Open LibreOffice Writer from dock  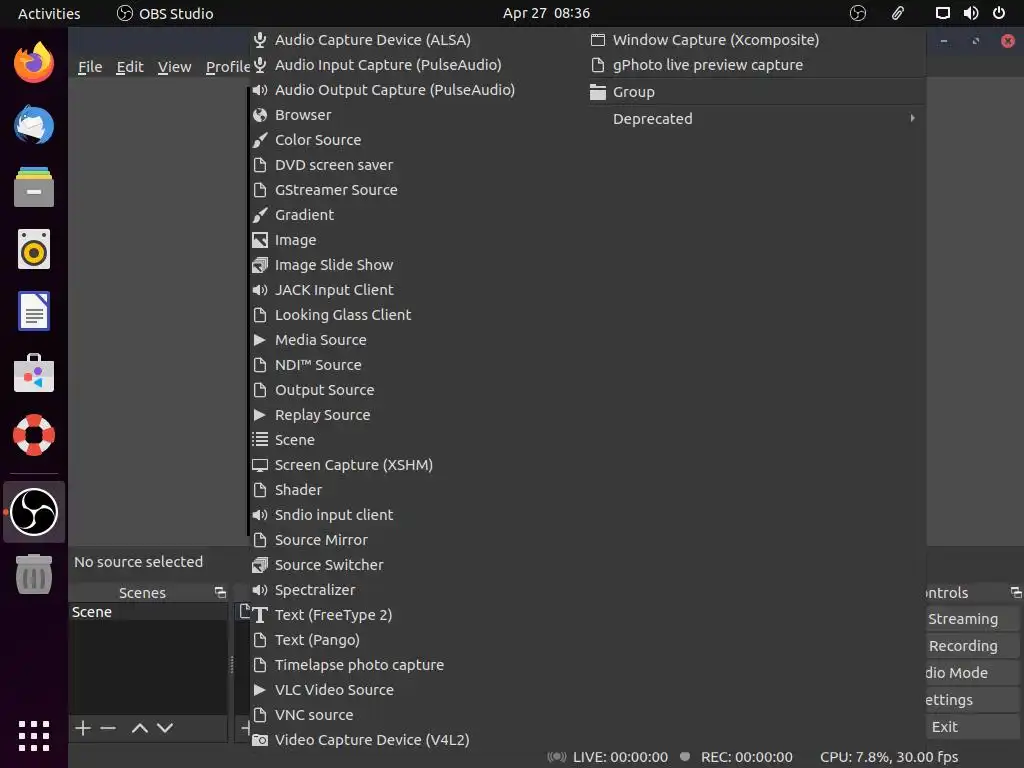[34, 311]
